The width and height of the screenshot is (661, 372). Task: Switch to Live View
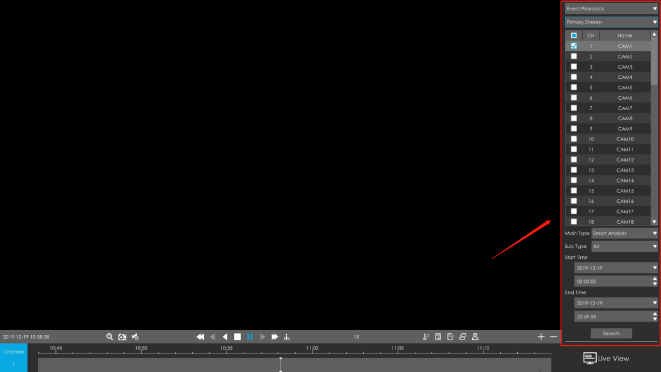pyautogui.click(x=606, y=358)
